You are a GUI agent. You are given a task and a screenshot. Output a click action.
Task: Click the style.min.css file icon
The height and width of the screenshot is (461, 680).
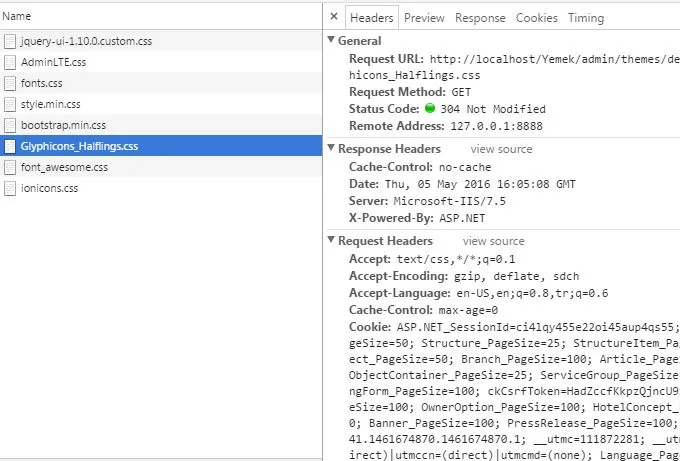tap(10, 104)
